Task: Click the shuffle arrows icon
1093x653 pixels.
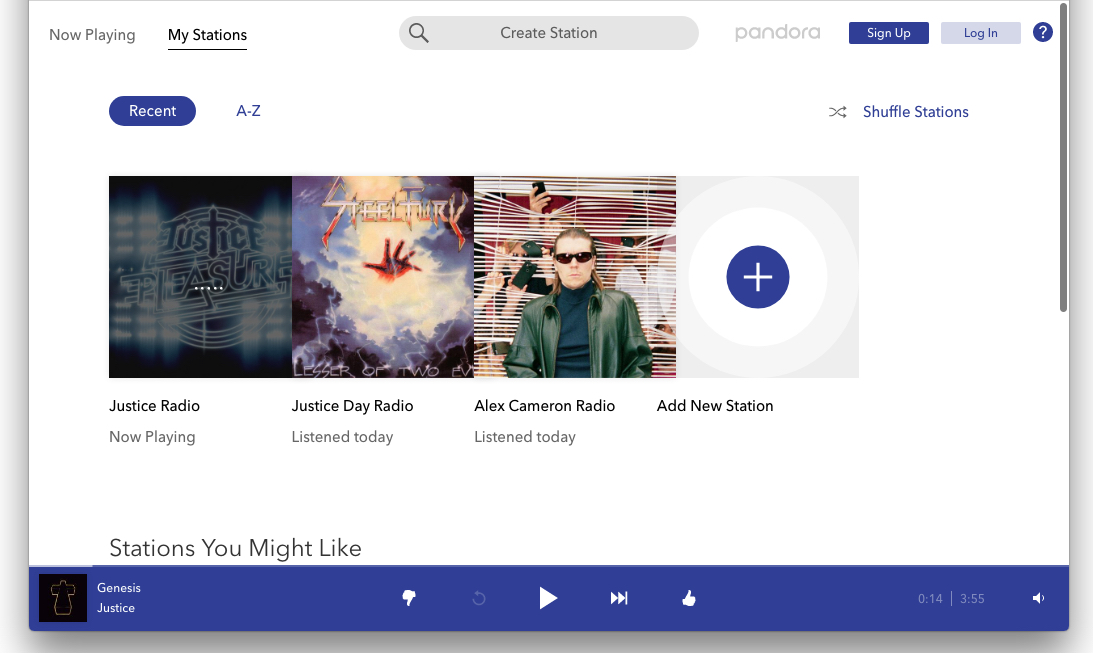Action: [837, 112]
